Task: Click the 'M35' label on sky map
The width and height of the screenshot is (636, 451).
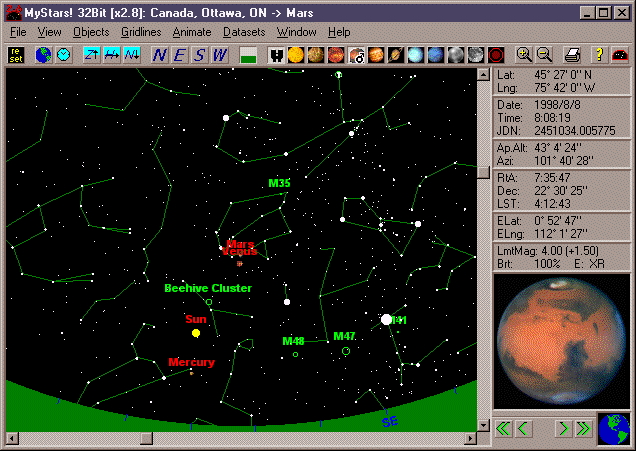Action: click(x=279, y=183)
